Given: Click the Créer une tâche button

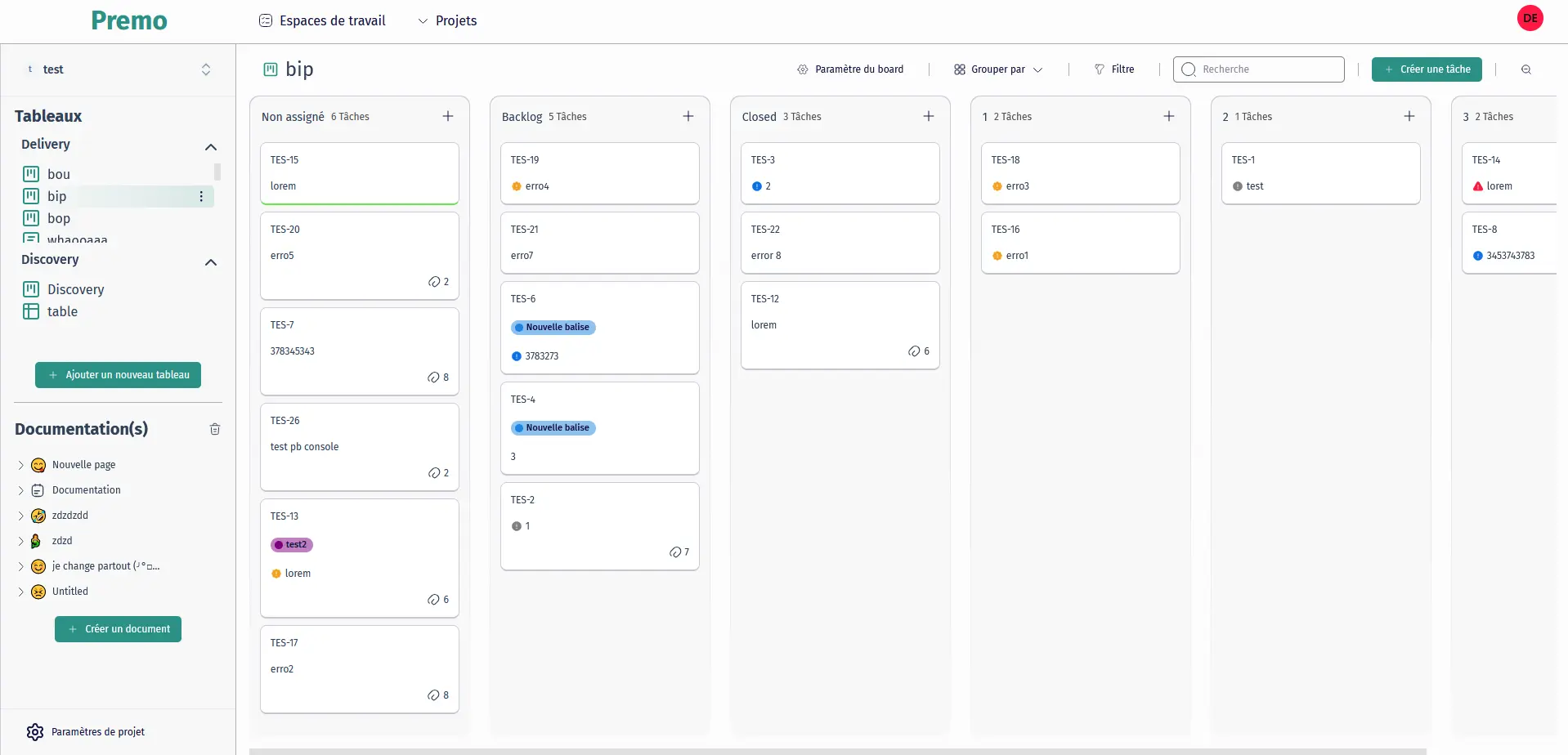Looking at the screenshot, I should pyautogui.click(x=1427, y=69).
